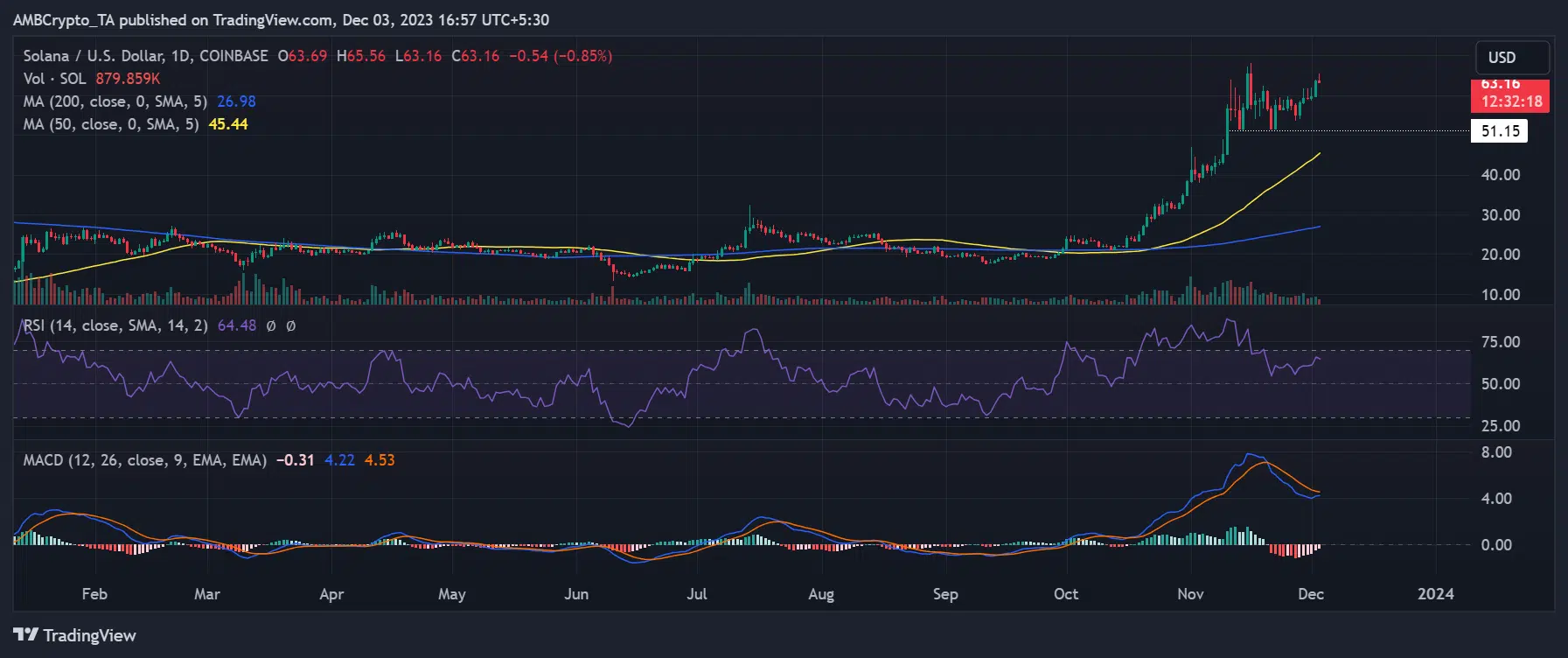The width and height of the screenshot is (1568, 658).
Task: Click the May label on time axis
Action: pyautogui.click(x=451, y=594)
